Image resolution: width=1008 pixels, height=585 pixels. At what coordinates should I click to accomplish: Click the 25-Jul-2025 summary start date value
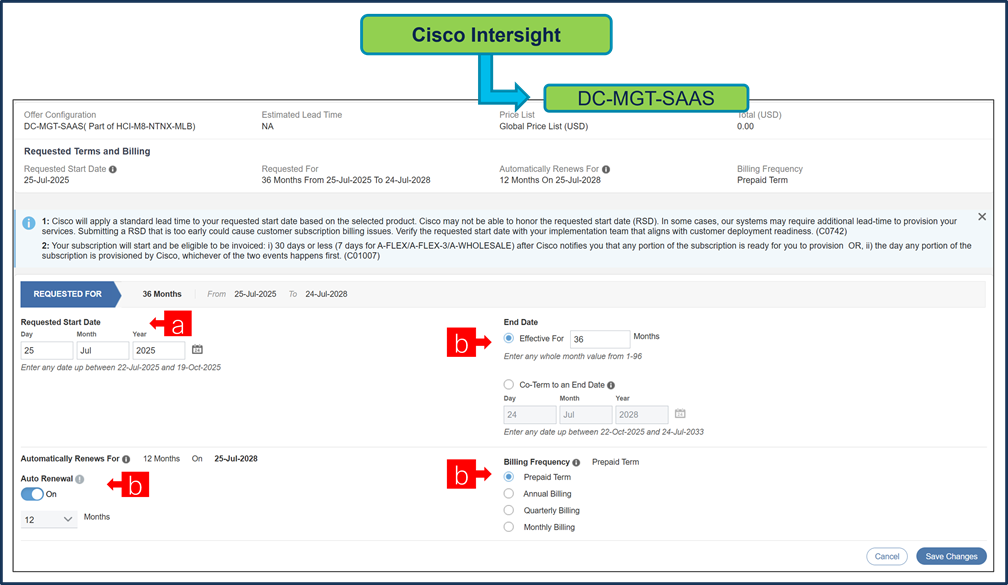pyautogui.click(x=46, y=180)
